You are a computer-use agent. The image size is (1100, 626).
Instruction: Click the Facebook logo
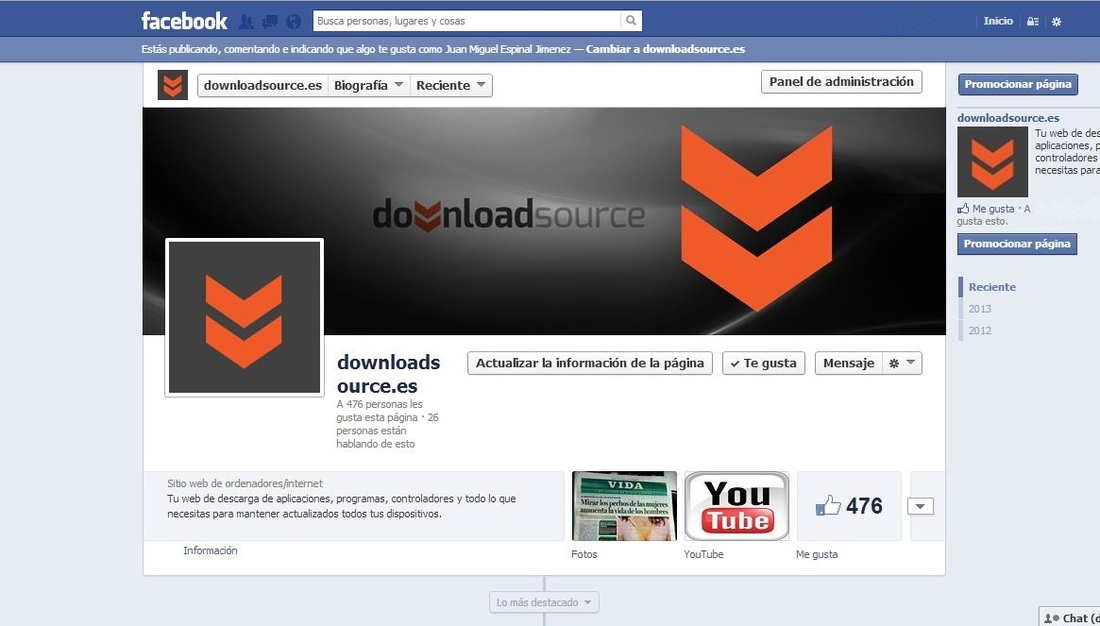(184, 20)
